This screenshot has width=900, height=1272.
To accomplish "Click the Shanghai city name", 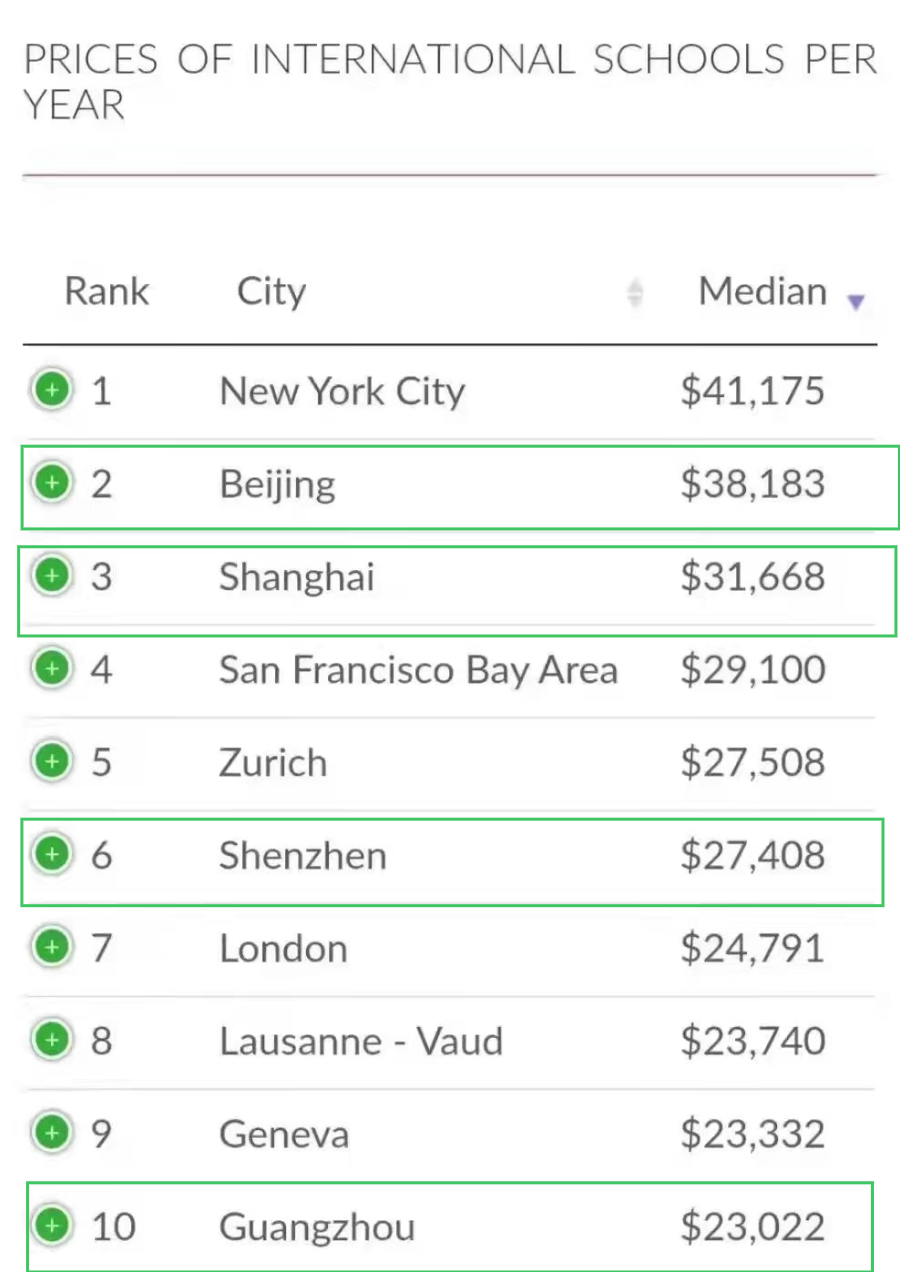I will pyautogui.click(x=297, y=576).
